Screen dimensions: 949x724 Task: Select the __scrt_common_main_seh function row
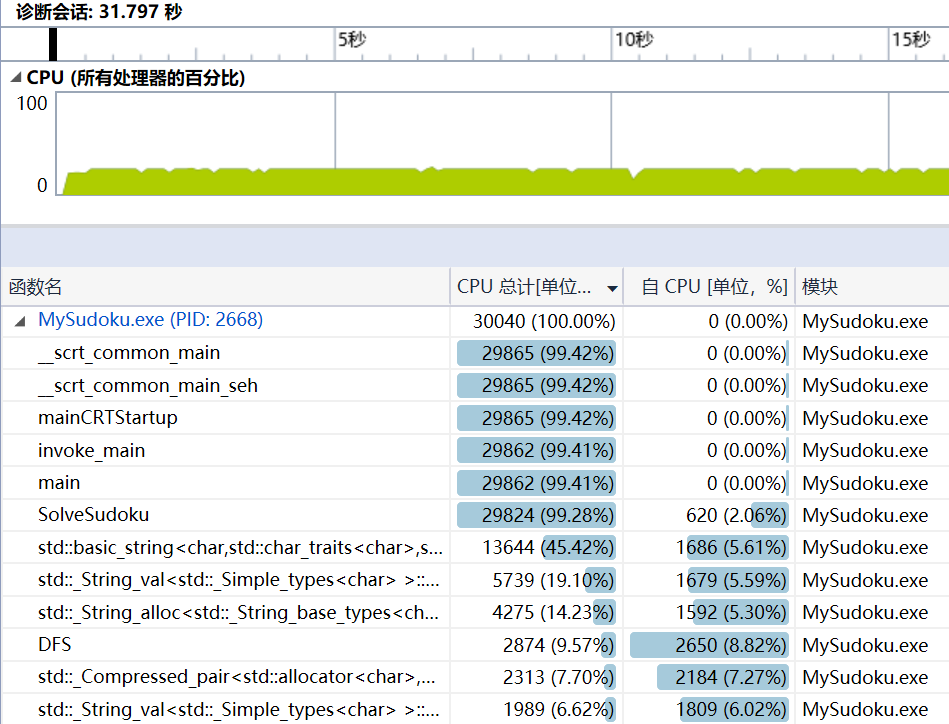(148, 385)
